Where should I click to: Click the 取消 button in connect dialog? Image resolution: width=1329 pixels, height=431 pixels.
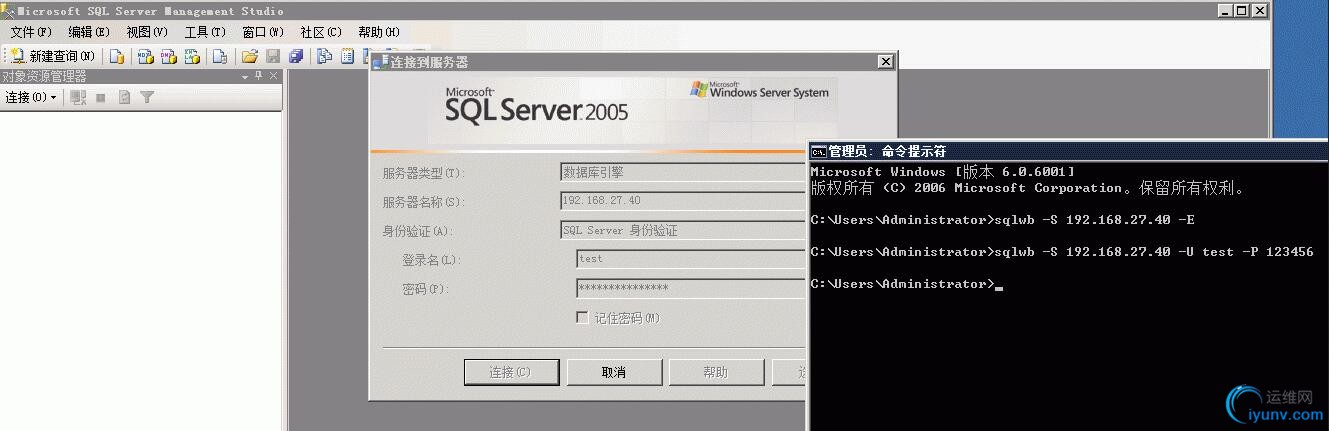(614, 372)
